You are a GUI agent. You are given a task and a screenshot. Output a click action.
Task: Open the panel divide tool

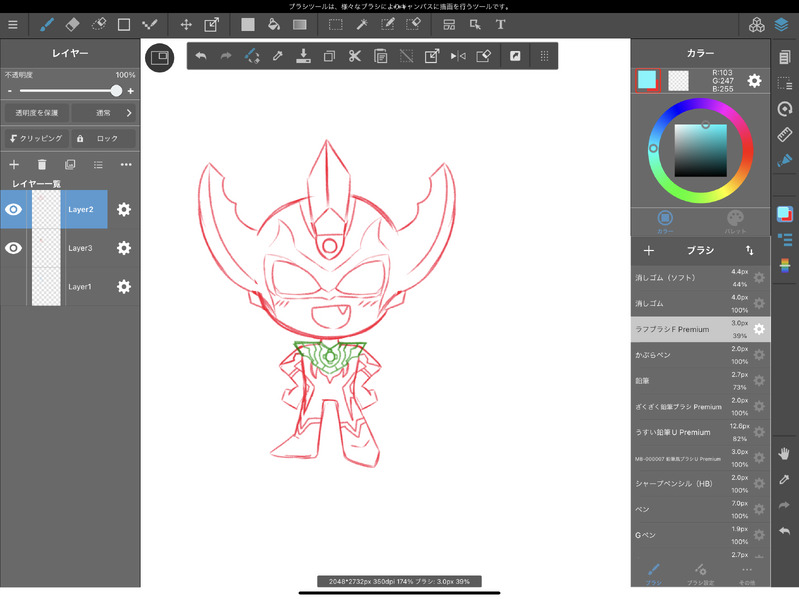point(449,24)
